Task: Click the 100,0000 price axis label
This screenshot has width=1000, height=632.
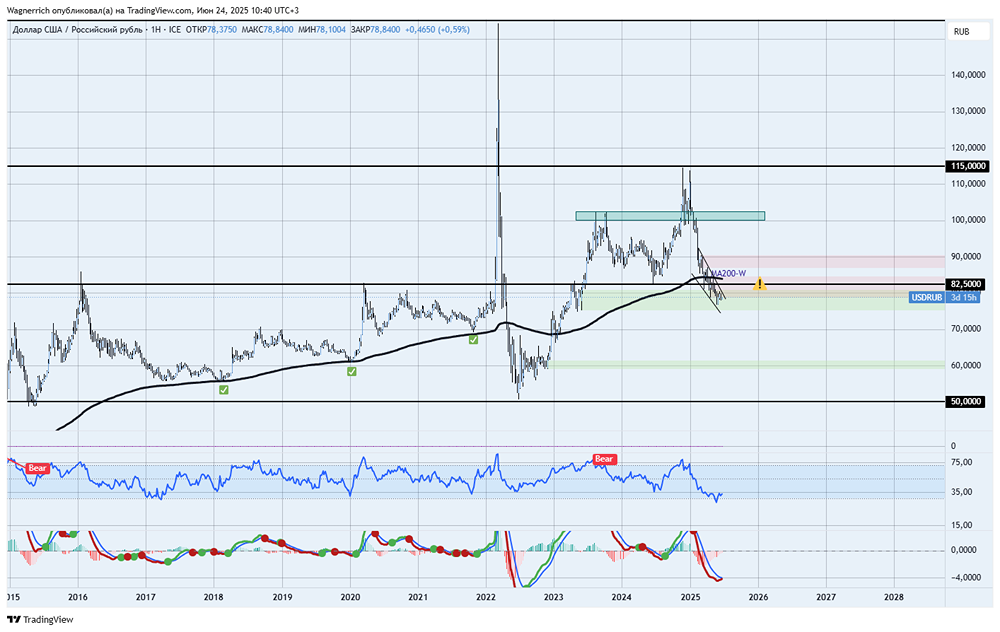Action: 968,220
